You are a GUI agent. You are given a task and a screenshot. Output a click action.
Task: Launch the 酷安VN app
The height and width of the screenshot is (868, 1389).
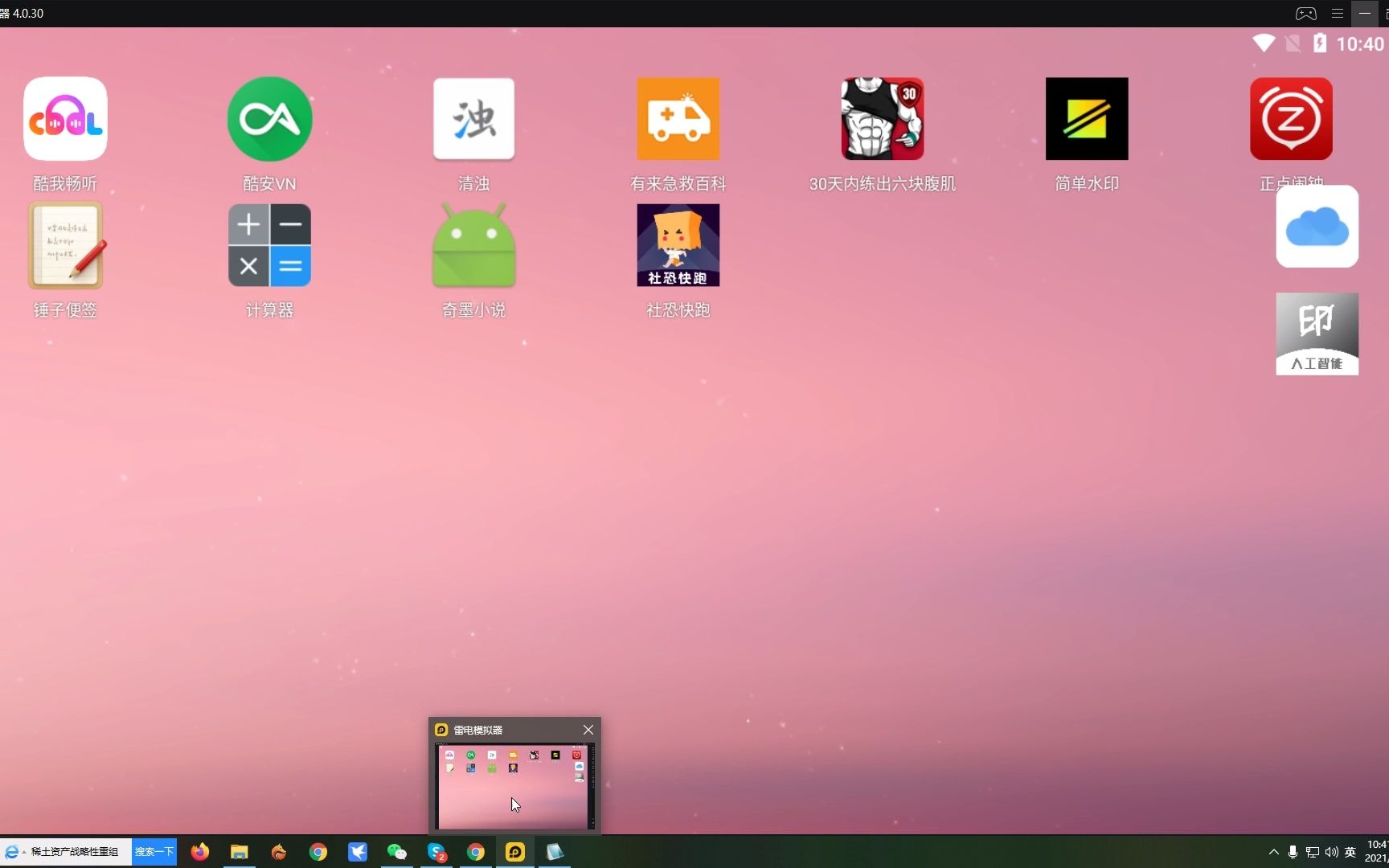tap(269, 119)
